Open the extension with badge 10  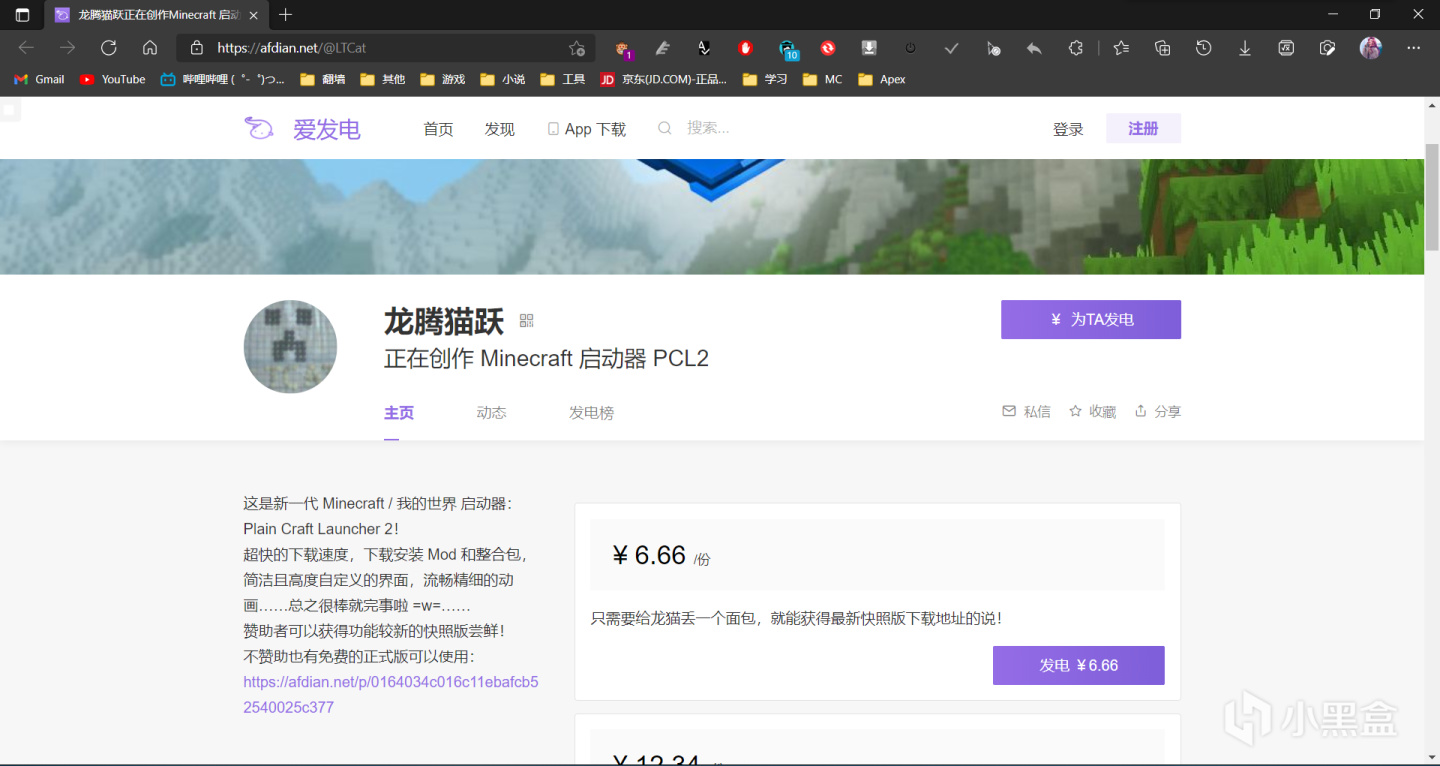pos(788,48)
